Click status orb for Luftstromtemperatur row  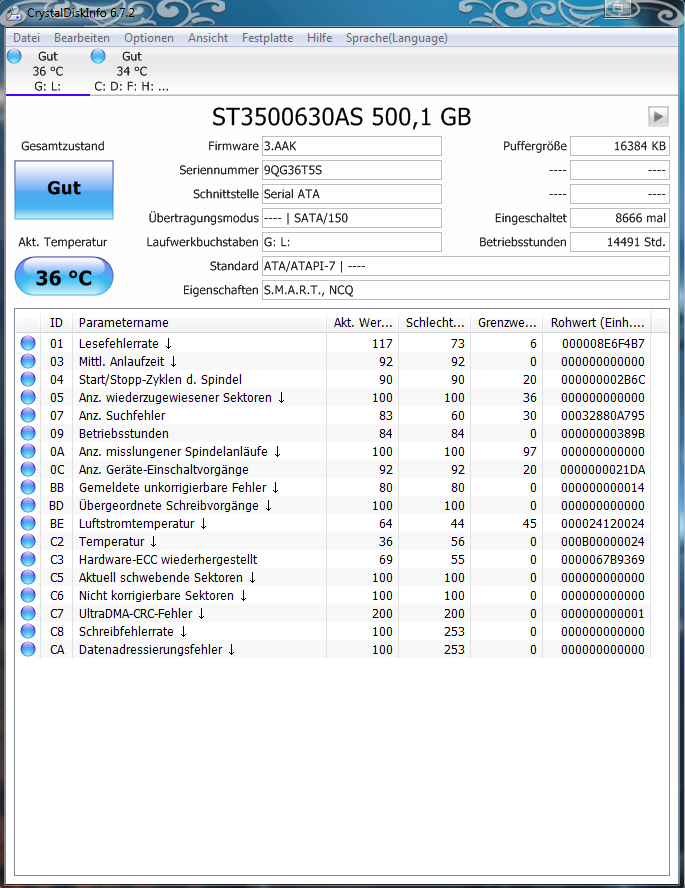pyautogui.click(x=28, y=523)
